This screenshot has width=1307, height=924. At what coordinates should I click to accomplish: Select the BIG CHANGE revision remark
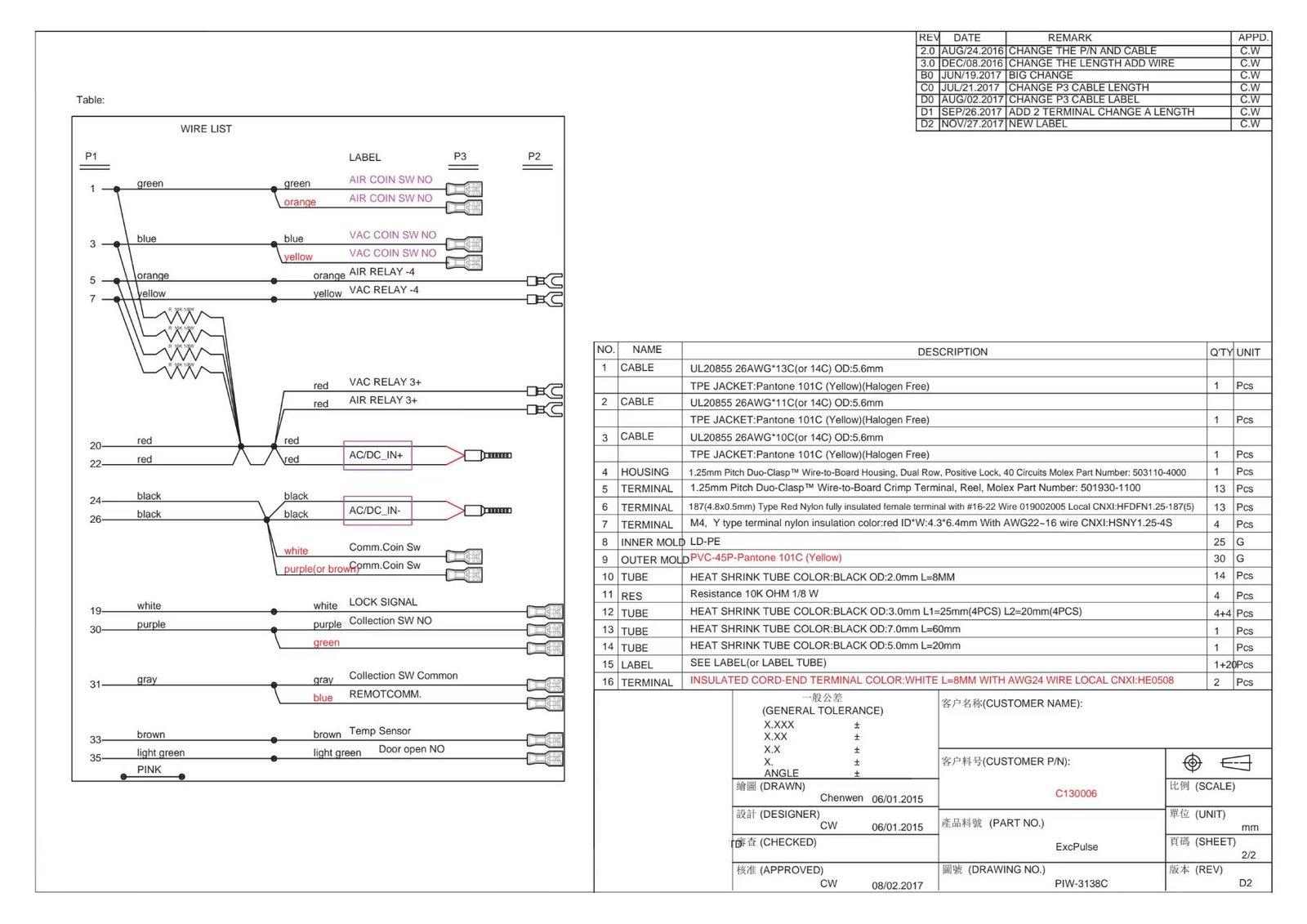[1041, 75]
